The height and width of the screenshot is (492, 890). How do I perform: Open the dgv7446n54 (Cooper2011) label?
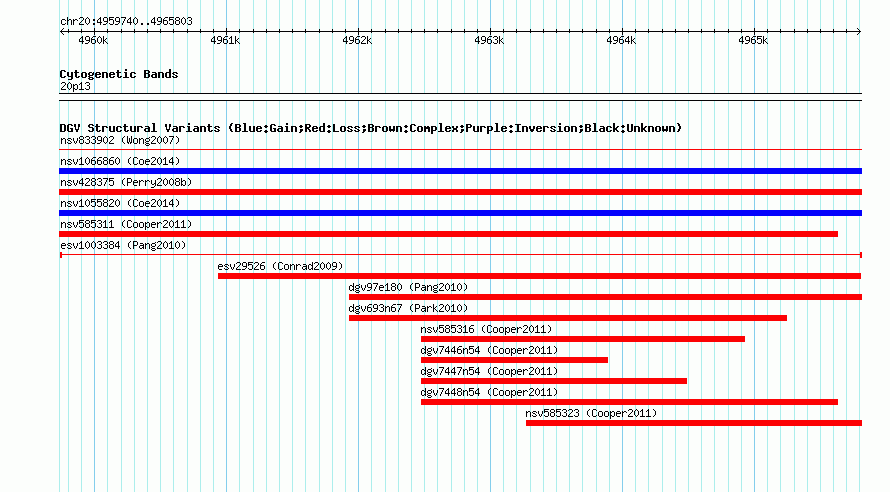pyautogui.click(x=489, y=350)
